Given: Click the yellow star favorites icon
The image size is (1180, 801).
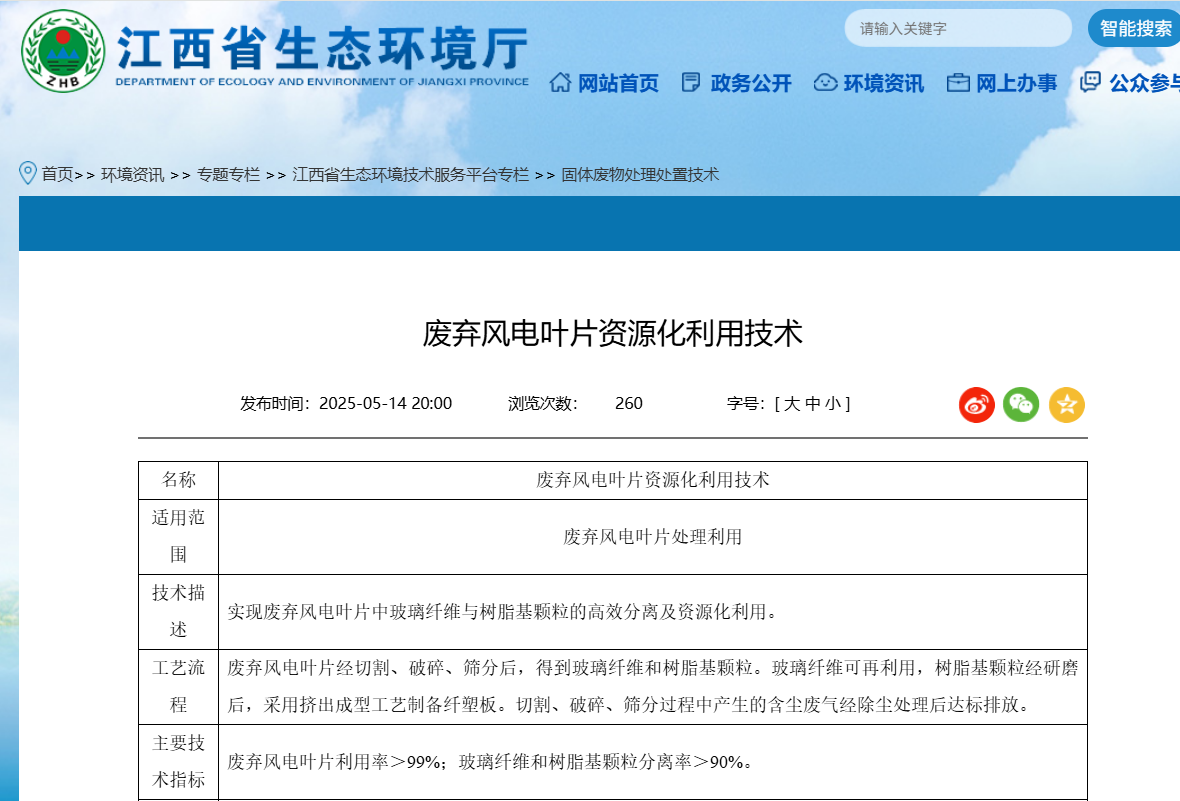Looking at the screenshot, I should pyautogui.click(x=1066, y=404).
